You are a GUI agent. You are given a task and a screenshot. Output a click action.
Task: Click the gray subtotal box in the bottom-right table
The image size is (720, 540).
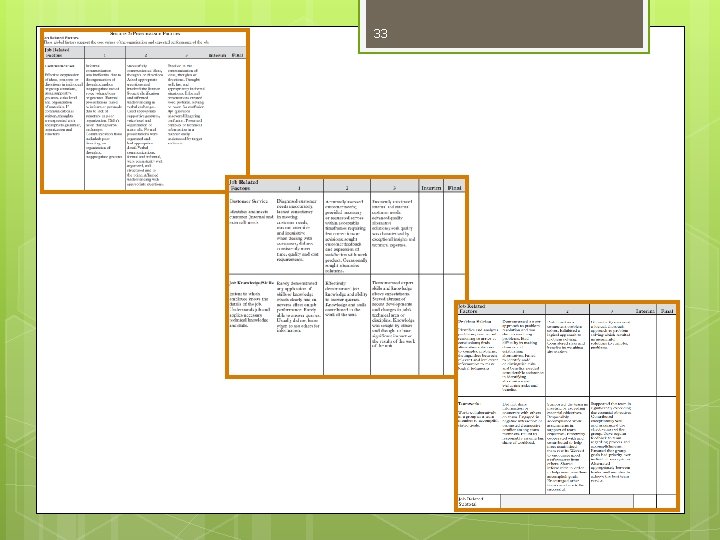567,501
